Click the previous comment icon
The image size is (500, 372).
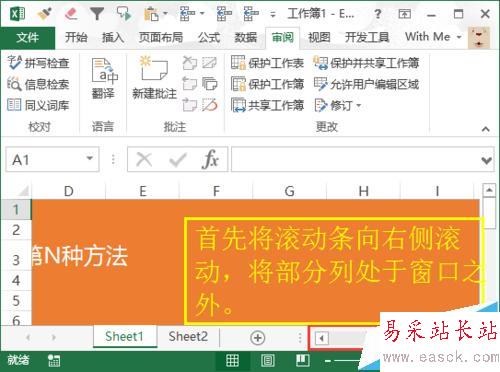coord(190,84)
